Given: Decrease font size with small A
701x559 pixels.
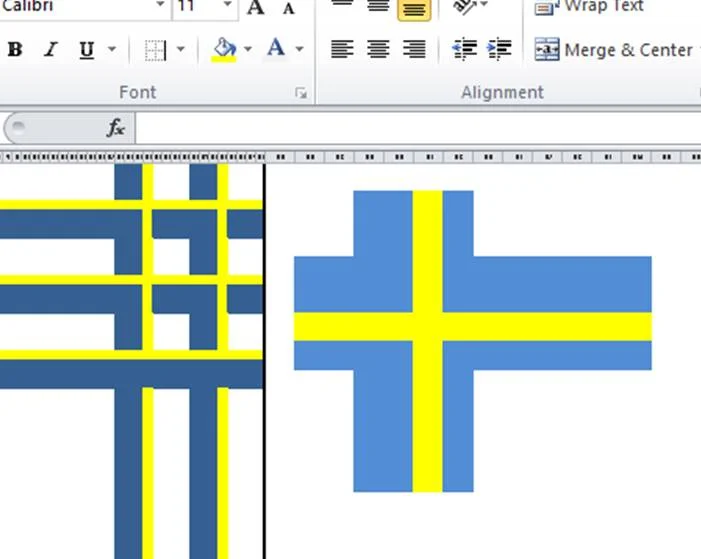Looking at the screenshot, I should (x=289, y=8).
